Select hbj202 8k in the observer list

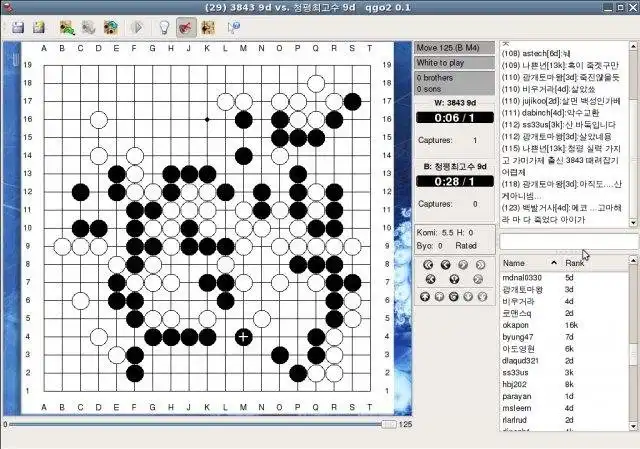[564, 385]
